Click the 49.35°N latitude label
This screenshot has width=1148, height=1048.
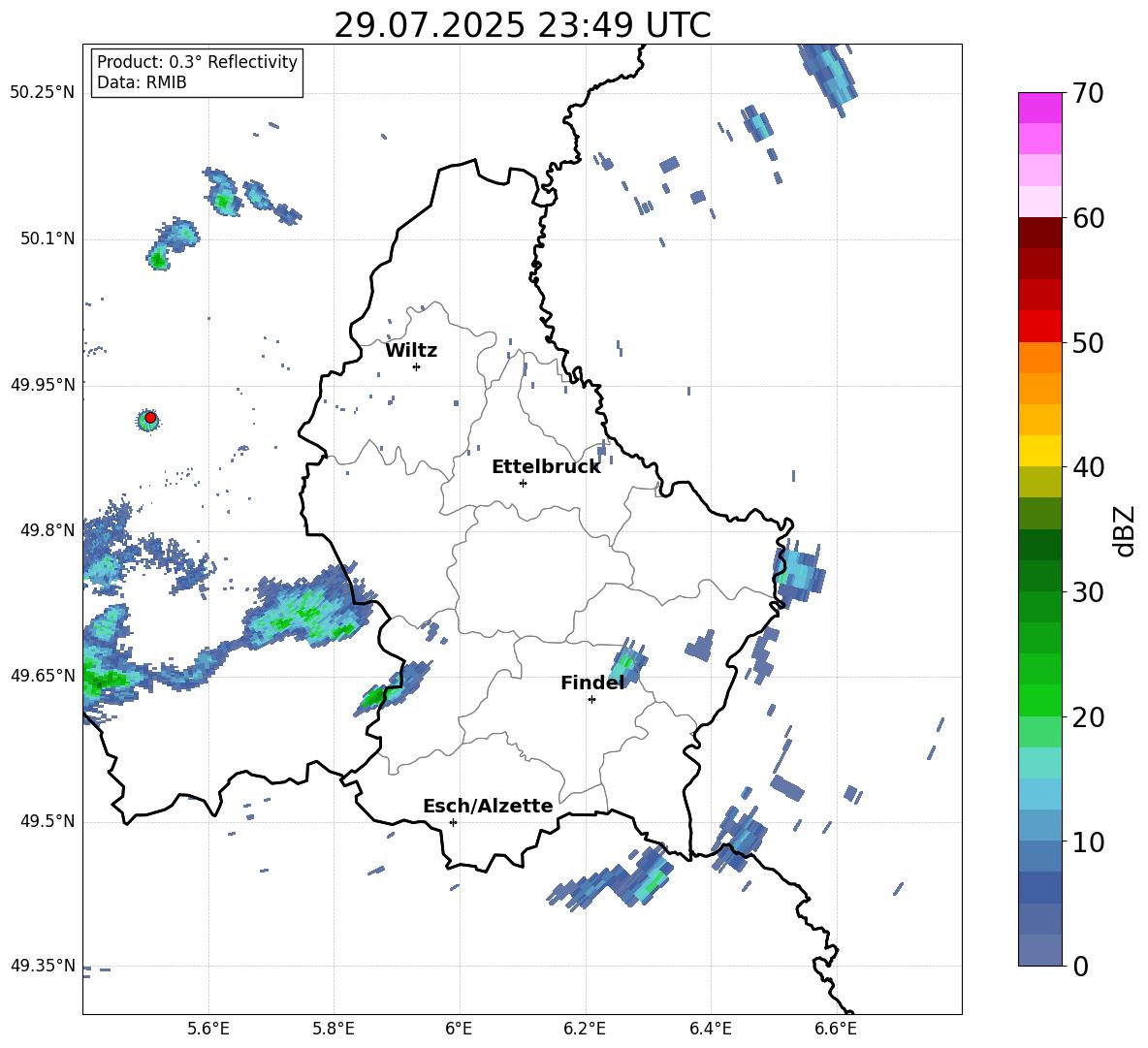point(43,966)
